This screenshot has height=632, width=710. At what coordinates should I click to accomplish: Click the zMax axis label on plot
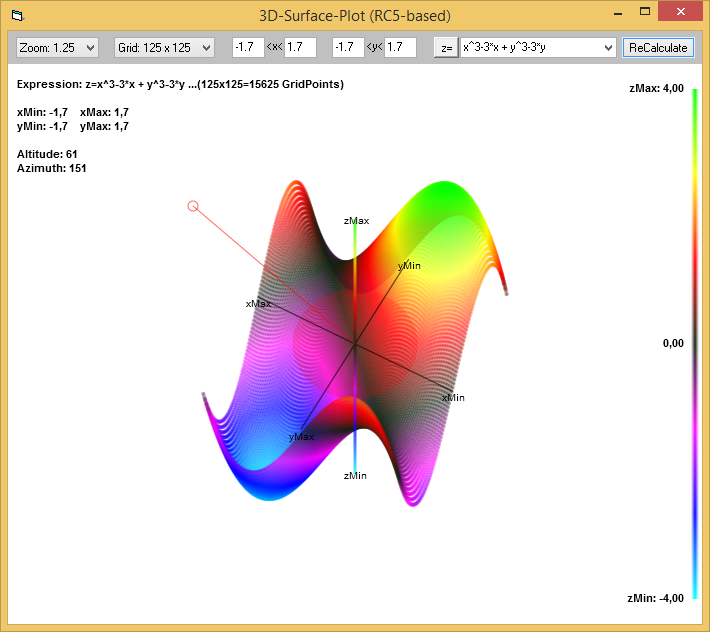tap(356, 220)
